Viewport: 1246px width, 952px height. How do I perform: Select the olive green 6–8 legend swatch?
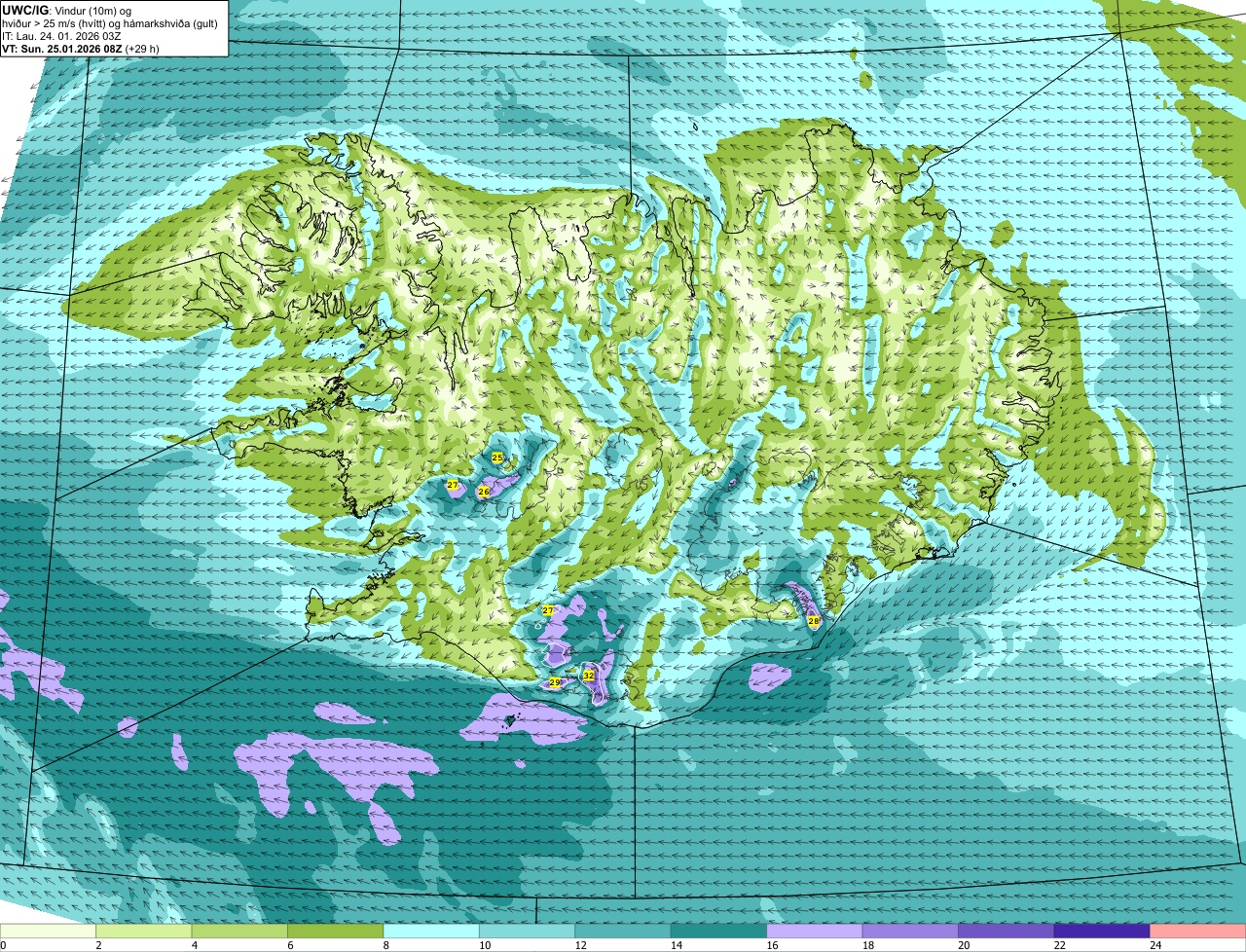[336, 931]
